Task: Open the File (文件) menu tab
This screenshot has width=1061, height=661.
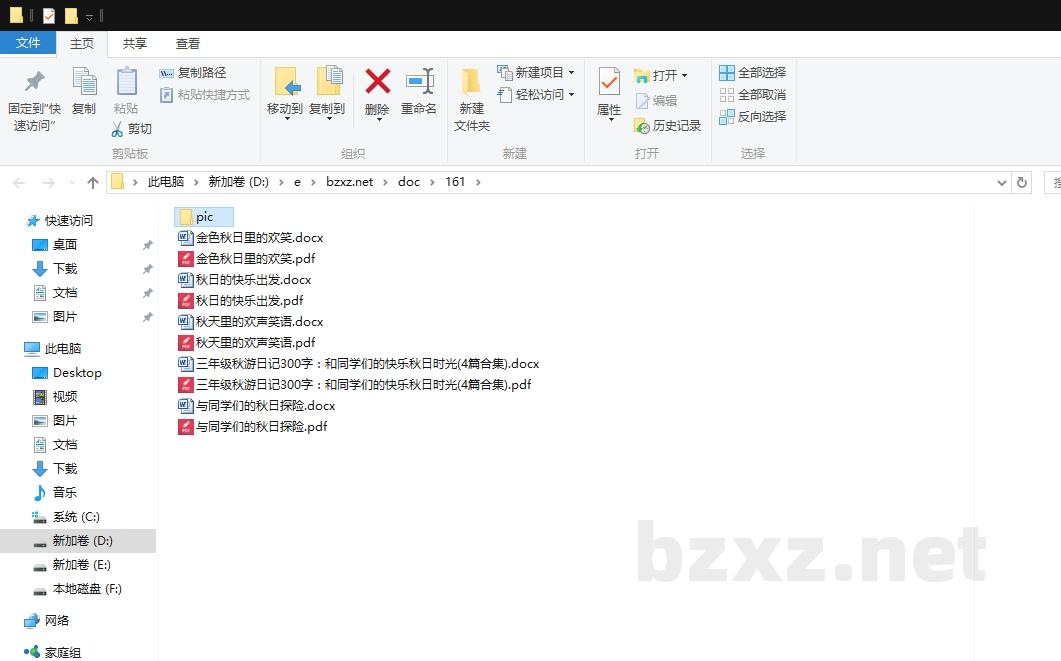Action: 28,43
